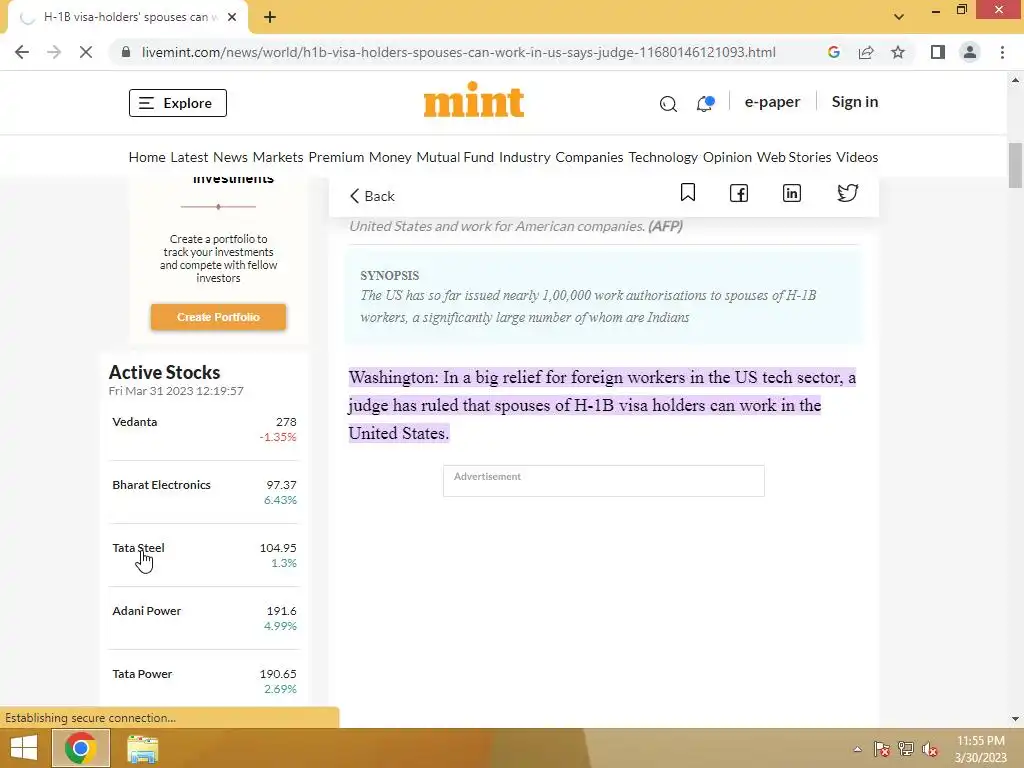
Task: Open the Latest nav item
Action: [x=189, y=157]
